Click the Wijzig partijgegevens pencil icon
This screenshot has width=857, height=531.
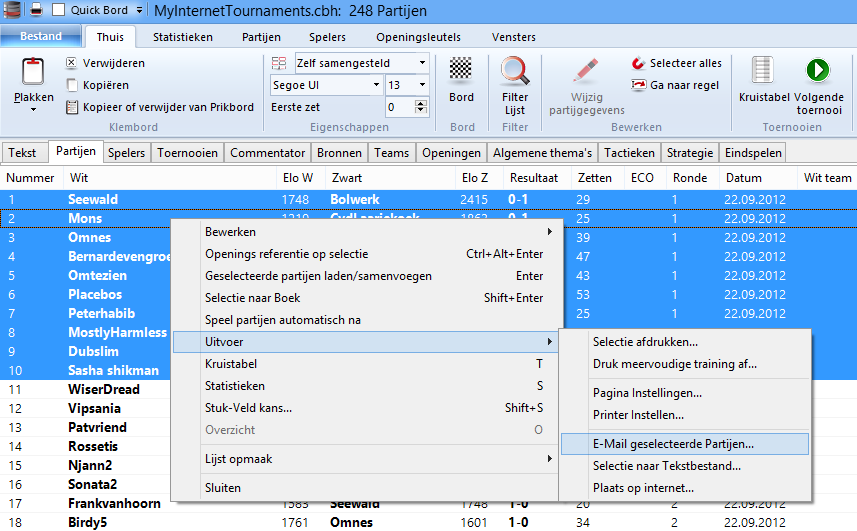[585, 71]
